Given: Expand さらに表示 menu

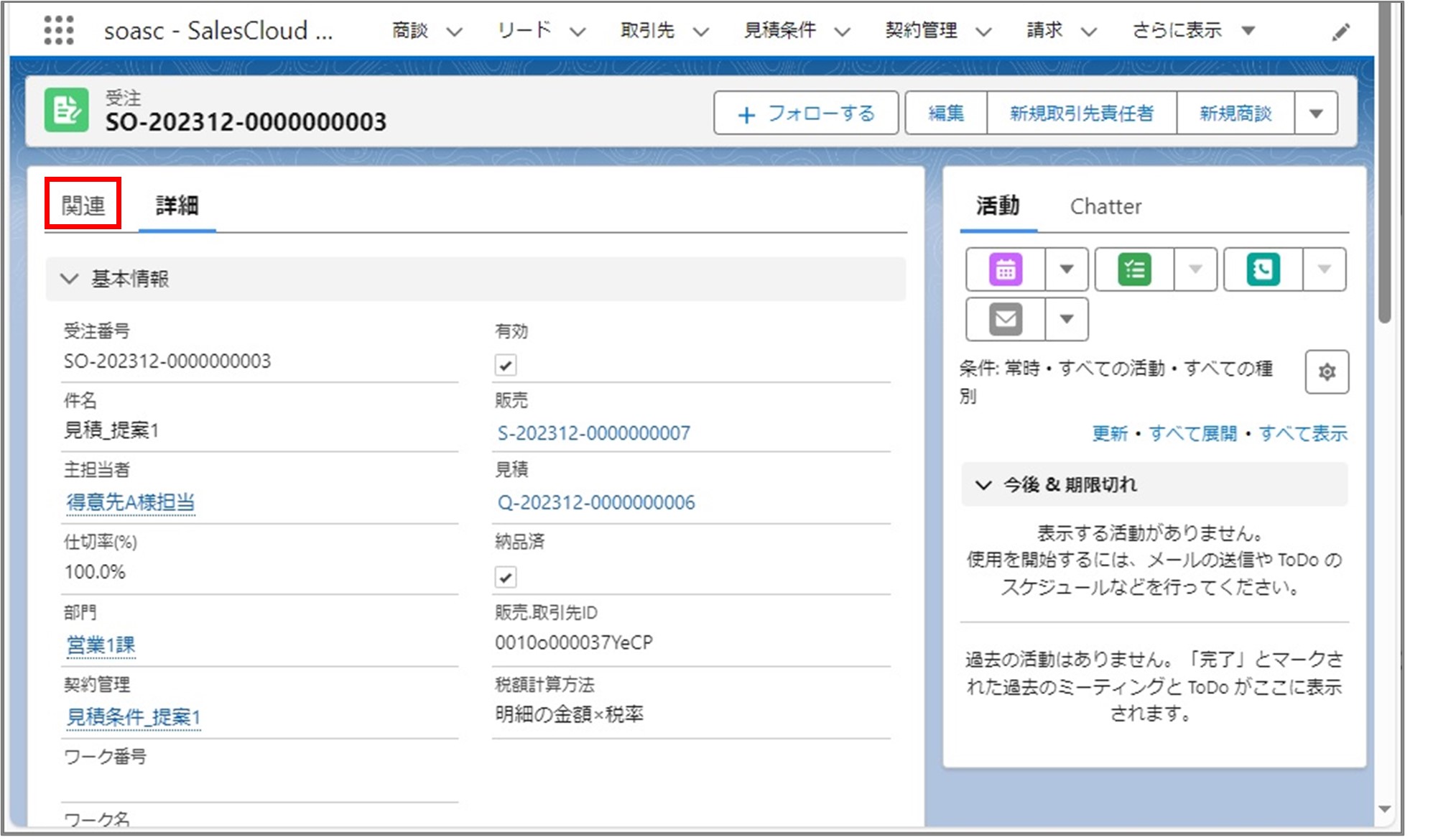Looking at the screenshot, I should (1193, 30).
